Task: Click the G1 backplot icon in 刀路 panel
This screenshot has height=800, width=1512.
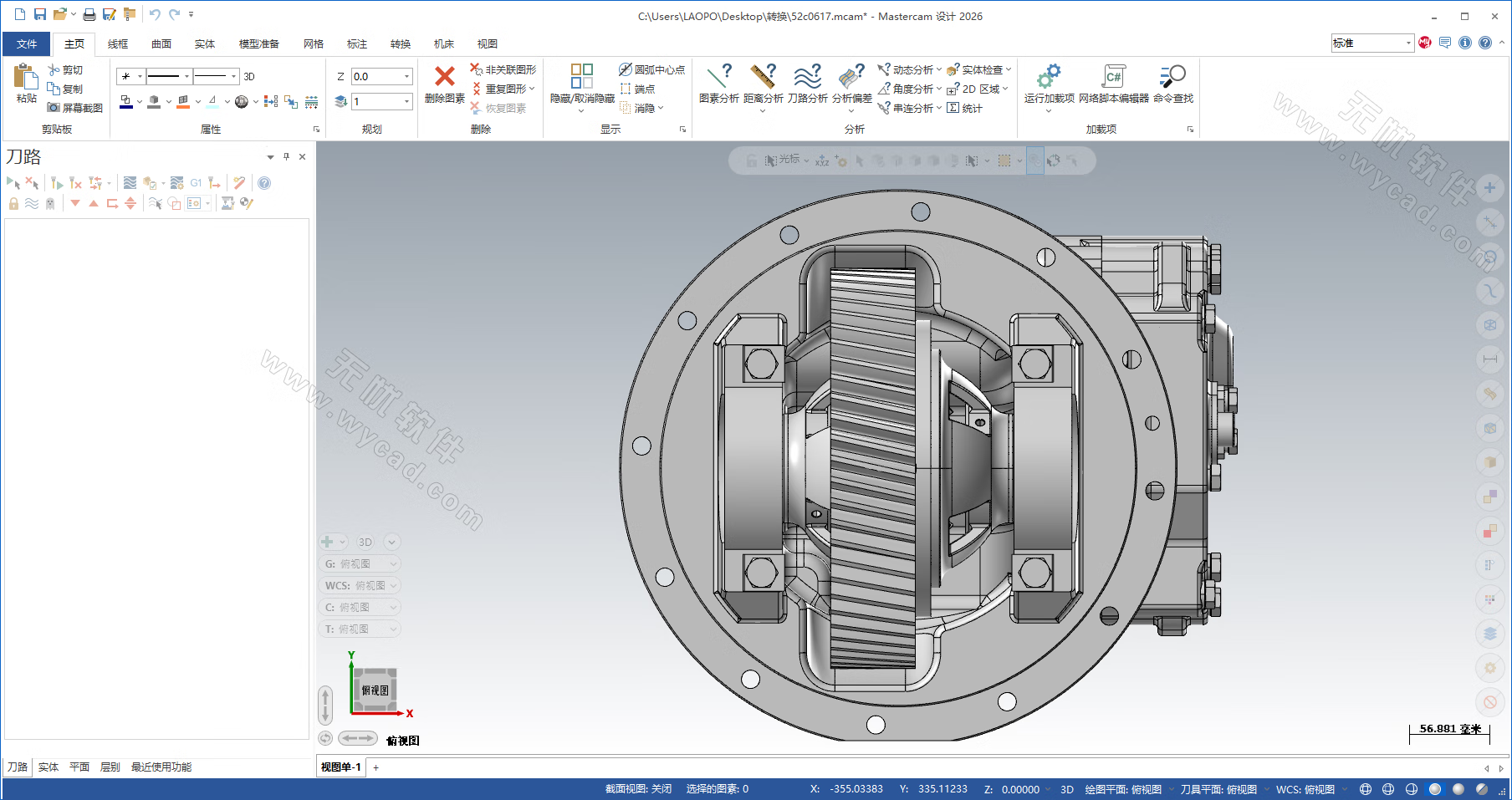Action: click(196, 182)
